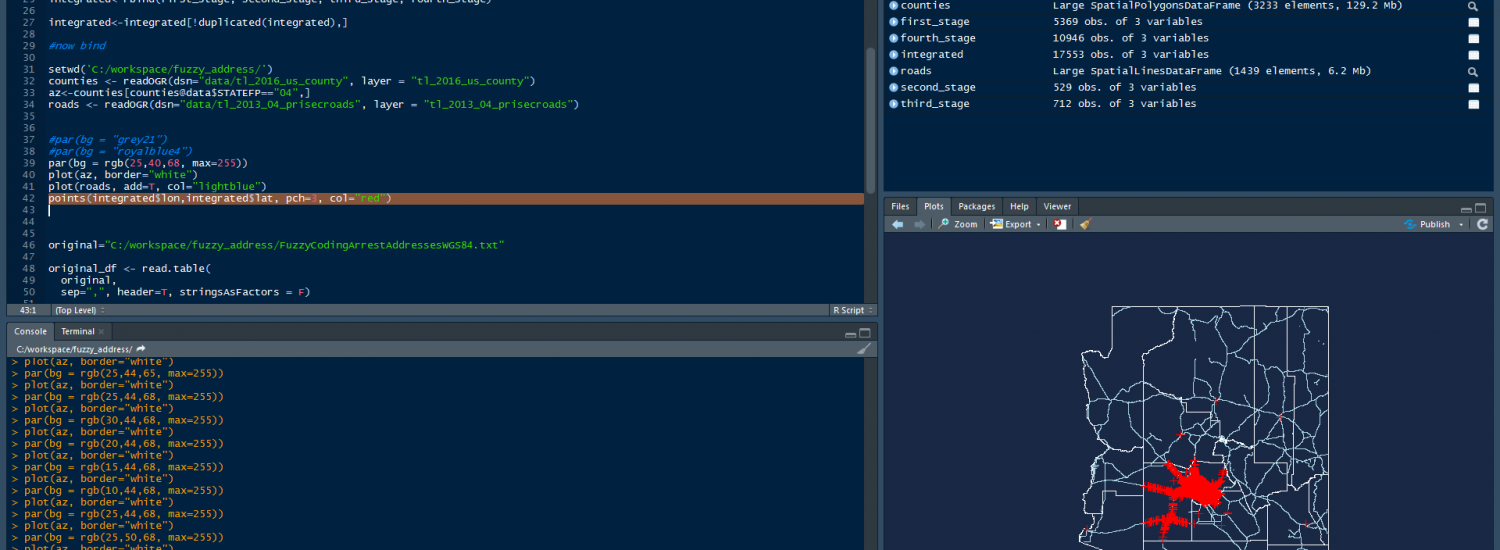
Task: Open working directory via arrow icon
Action: [x=141, y=349]
